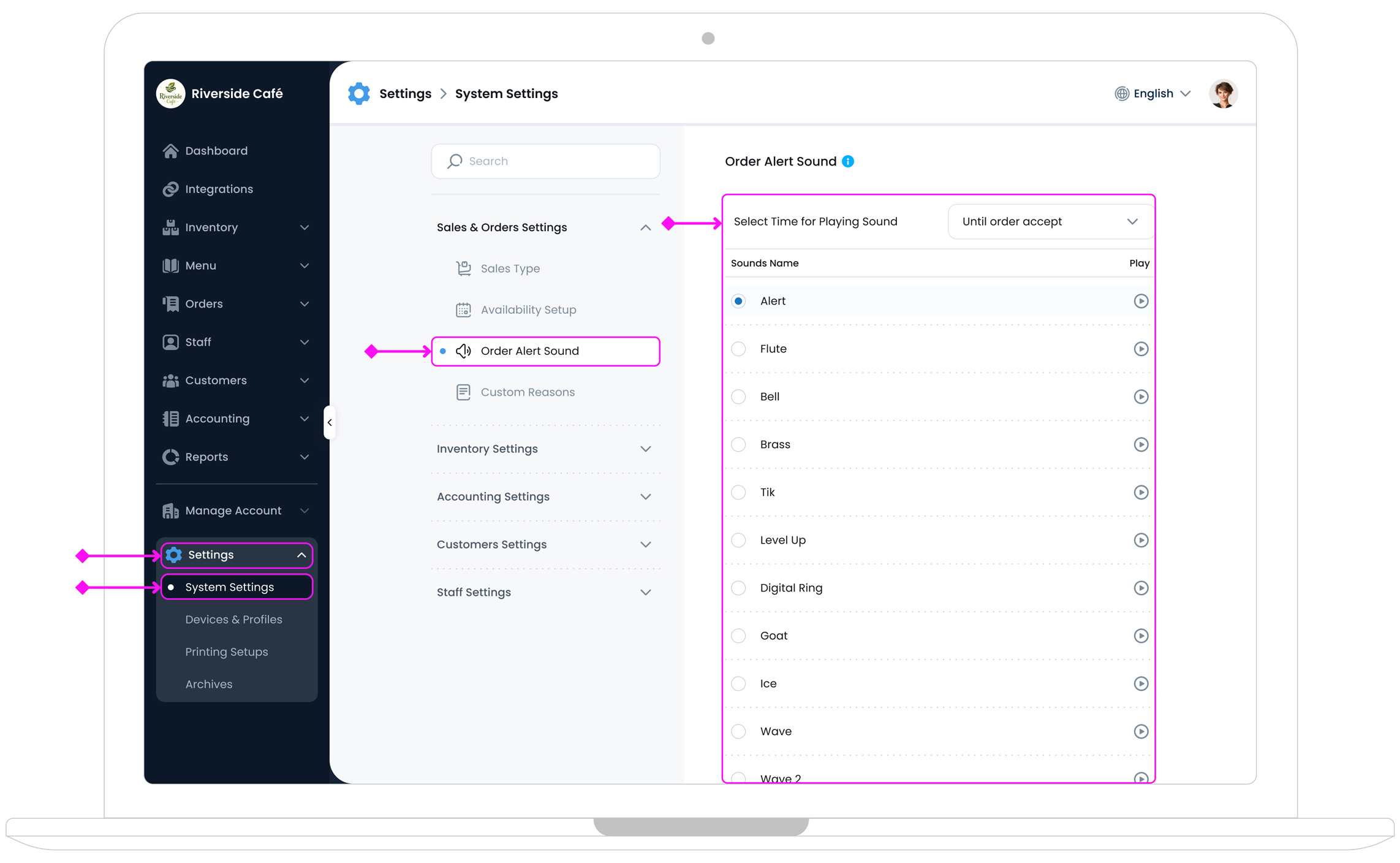Select the Goat sound radio button
Viewport: 1400px width, 863px height.
click(x=738, y=636)
